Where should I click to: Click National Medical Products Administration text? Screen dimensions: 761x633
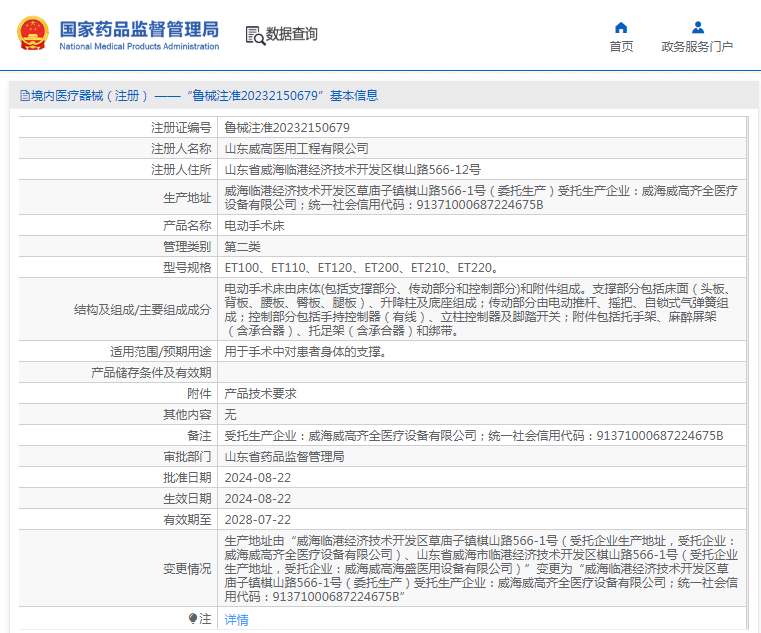(139, 47)
